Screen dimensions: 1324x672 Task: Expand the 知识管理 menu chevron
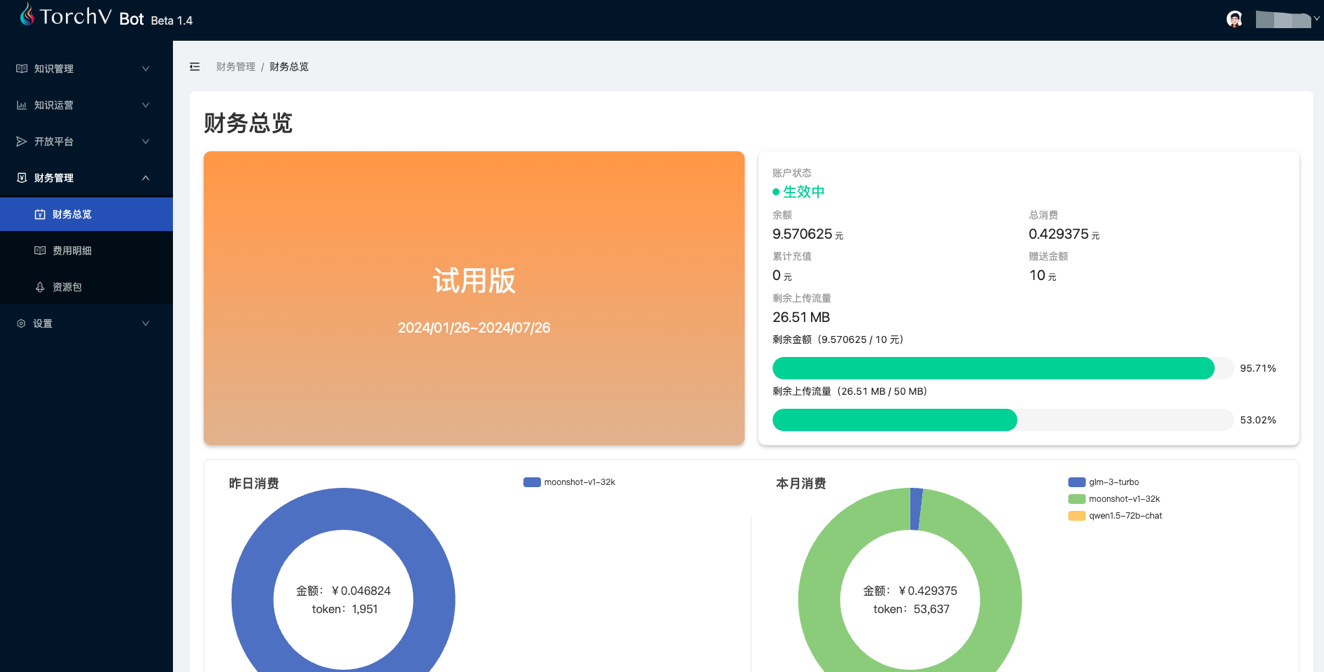point(146,69)
